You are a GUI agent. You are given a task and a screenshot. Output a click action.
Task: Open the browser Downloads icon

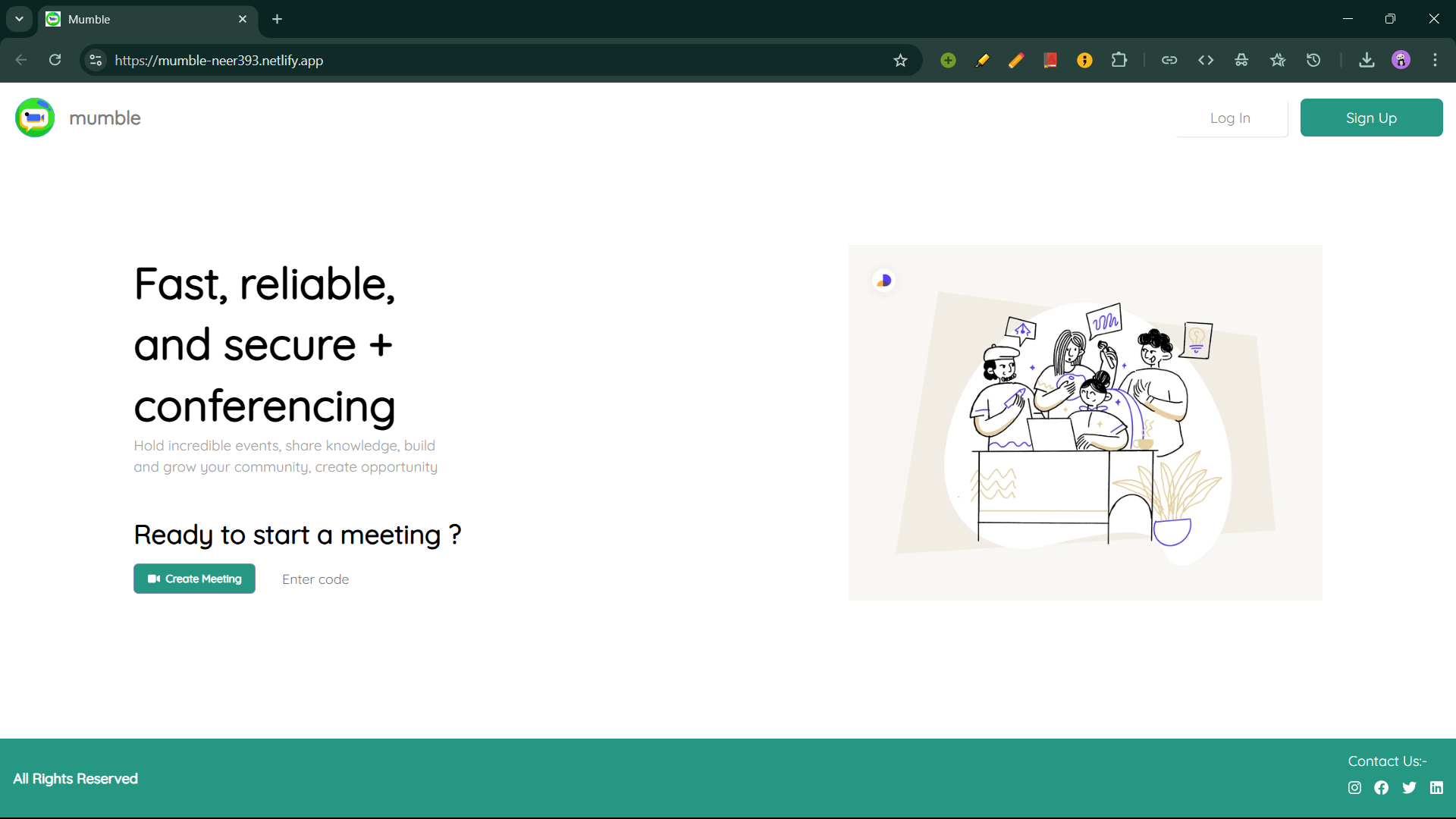click(x=1367, y=60)
